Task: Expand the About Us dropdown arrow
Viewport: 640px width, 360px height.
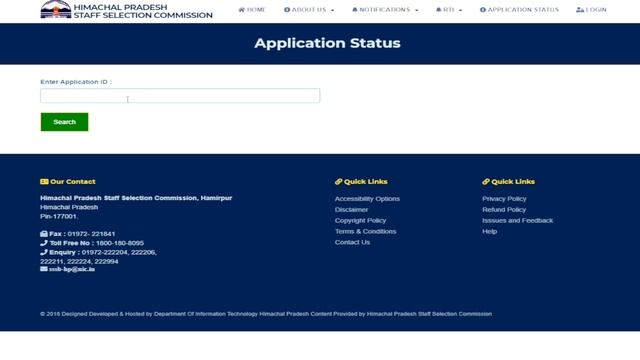Action: 332,10
